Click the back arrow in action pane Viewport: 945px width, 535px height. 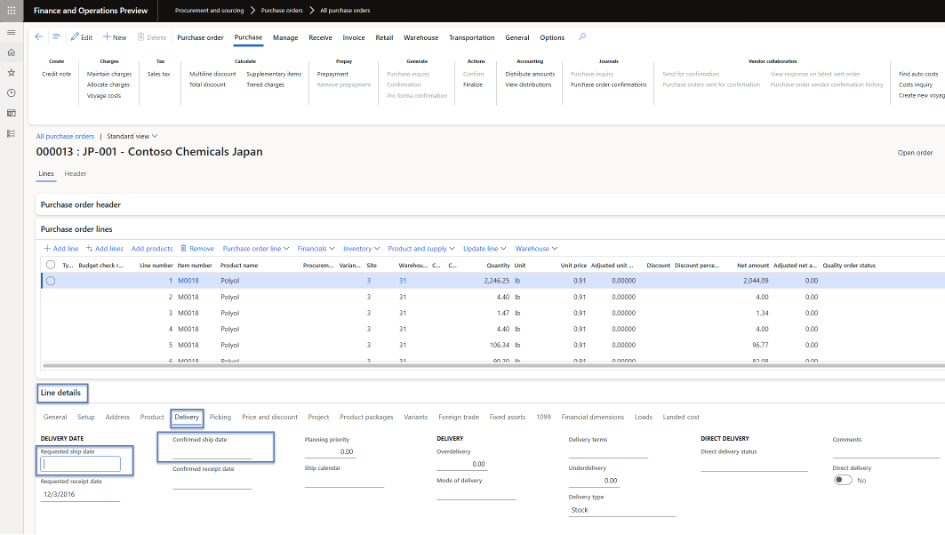[x=39, y=37]
